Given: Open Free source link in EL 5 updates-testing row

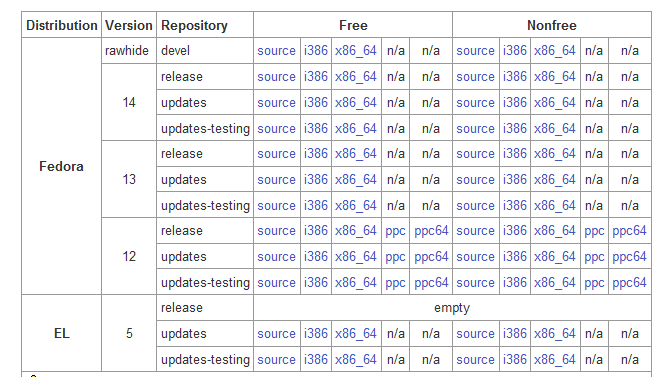Looking at the screenshot, I should tap(276, 359).
